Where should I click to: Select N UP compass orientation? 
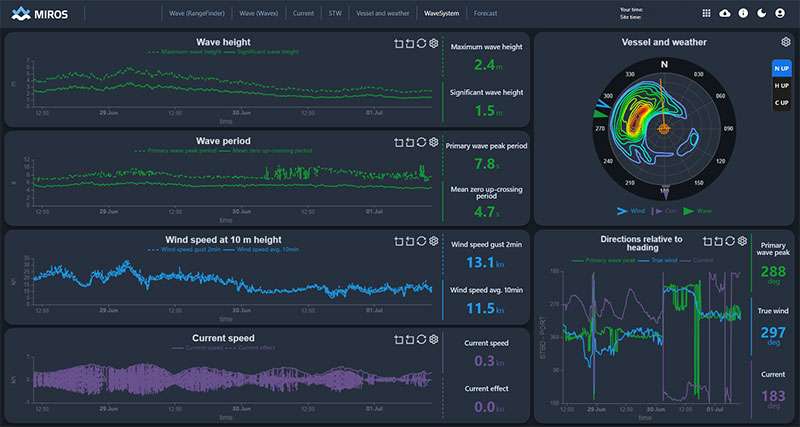[781, 68]
